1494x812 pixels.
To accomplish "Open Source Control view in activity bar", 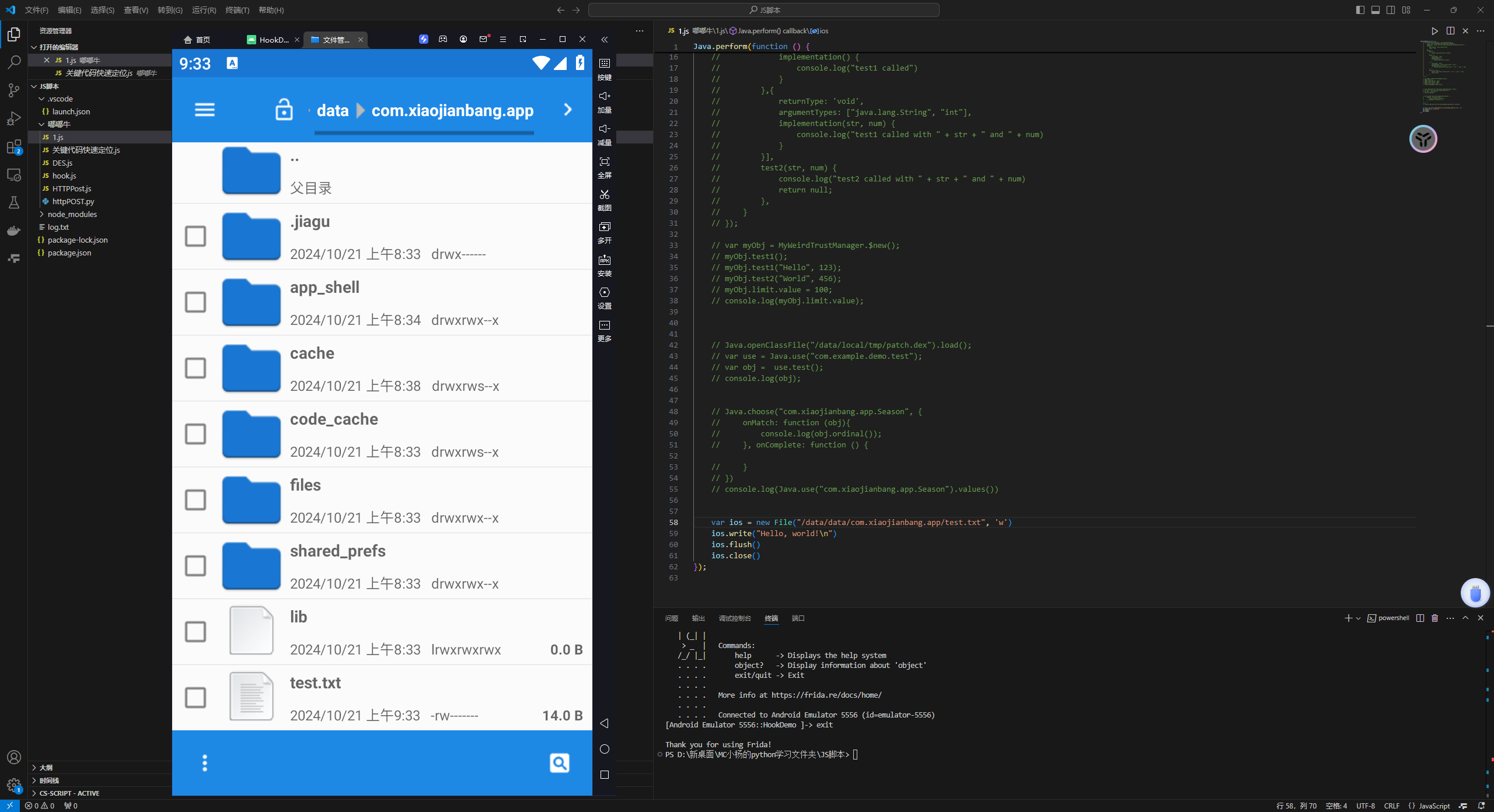I will [x=14, y=90].
